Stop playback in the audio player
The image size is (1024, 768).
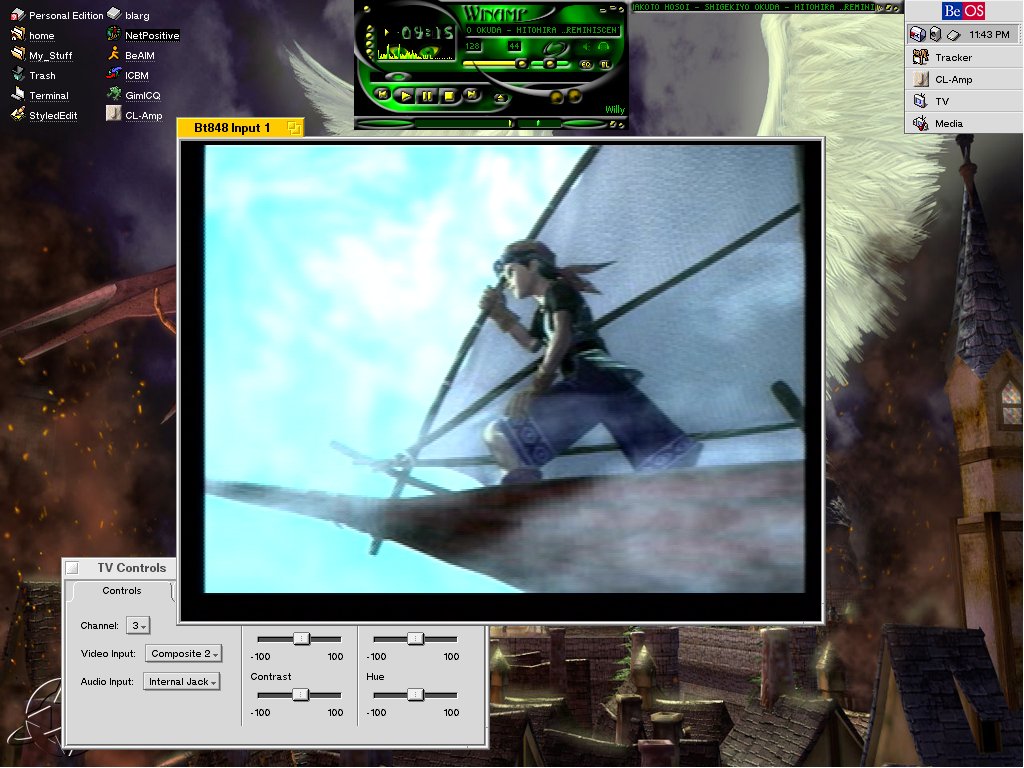[x=449, y=96]
